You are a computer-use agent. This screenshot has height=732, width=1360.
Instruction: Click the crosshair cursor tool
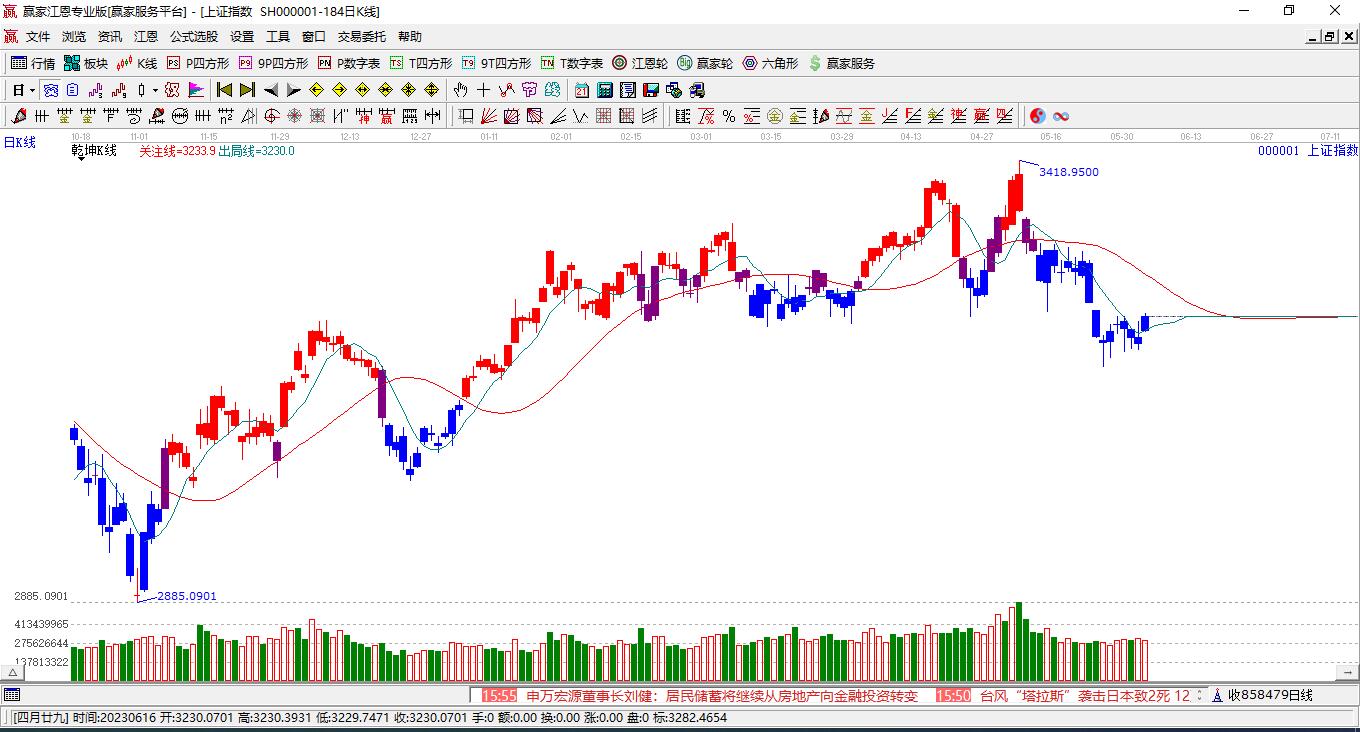click(x=484, y=90)
